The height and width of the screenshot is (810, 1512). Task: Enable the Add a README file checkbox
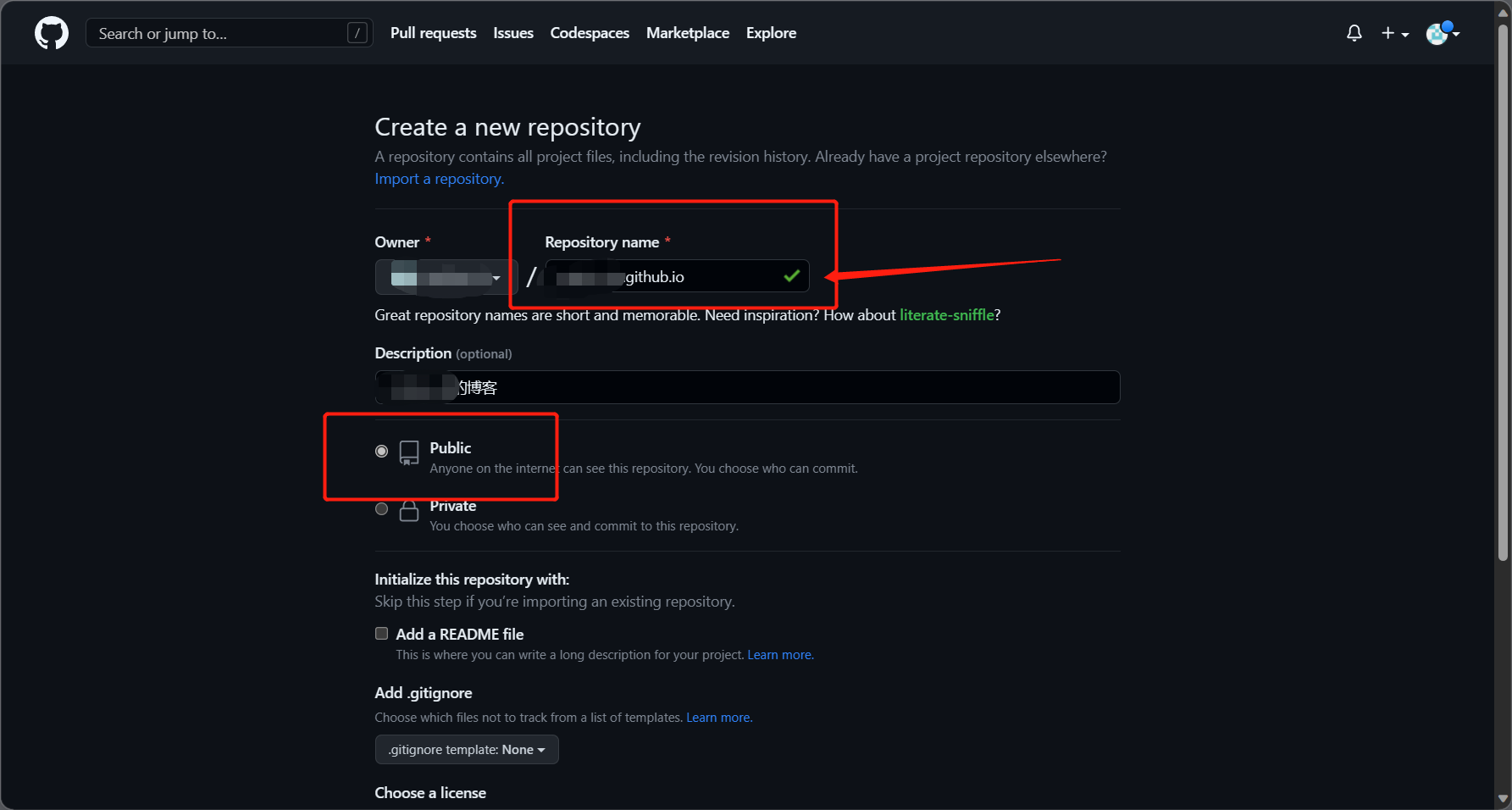[x=382, y=634]
